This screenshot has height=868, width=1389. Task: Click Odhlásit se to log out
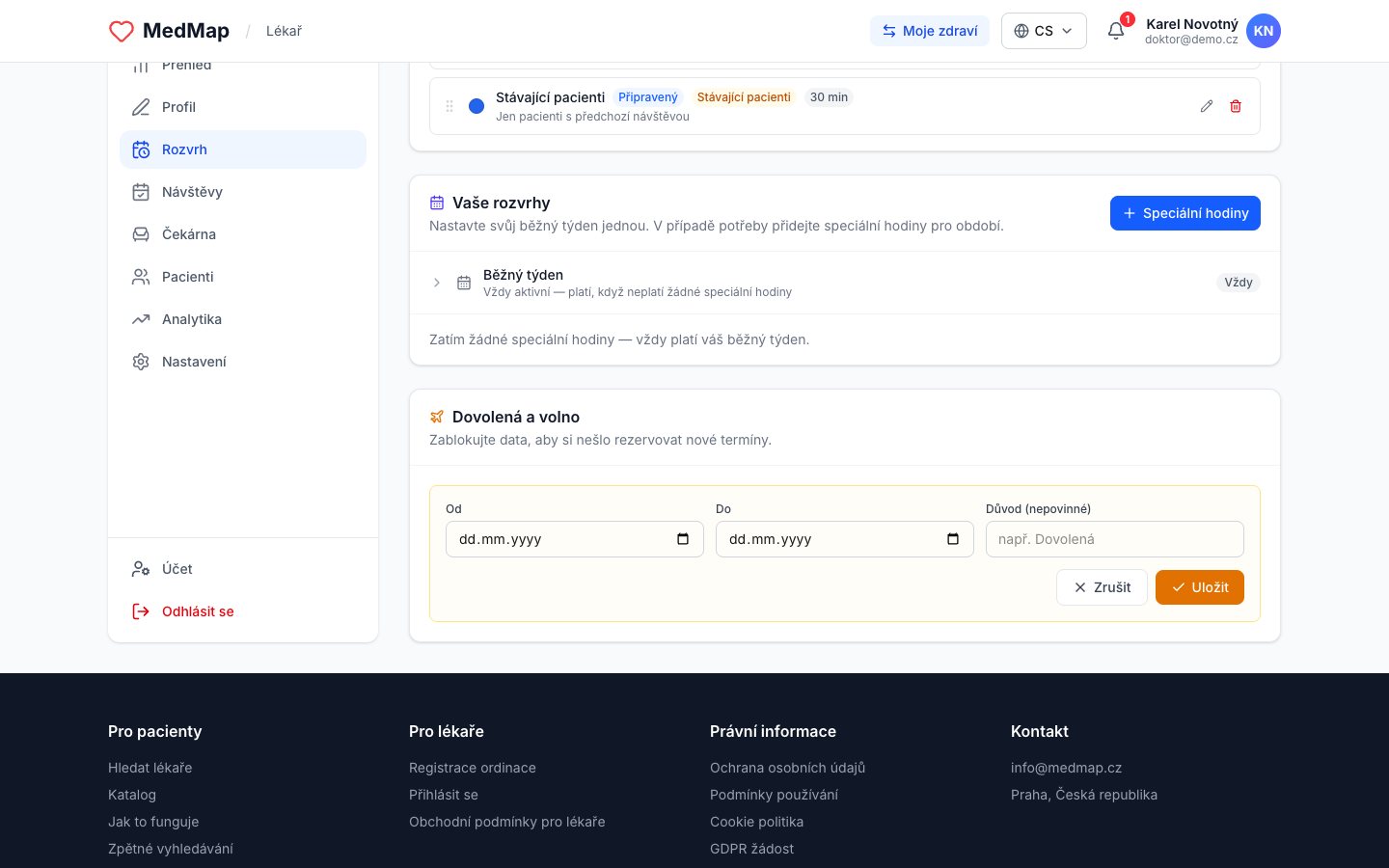tap(243, 611)
